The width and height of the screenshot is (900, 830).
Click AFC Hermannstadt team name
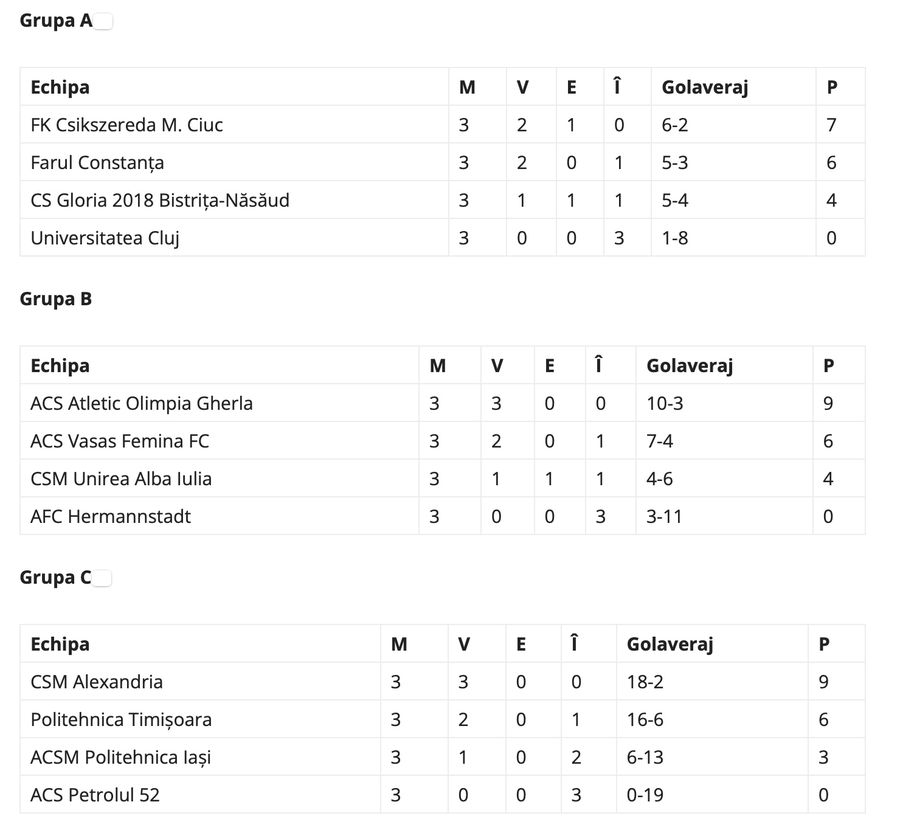(110, 517)
